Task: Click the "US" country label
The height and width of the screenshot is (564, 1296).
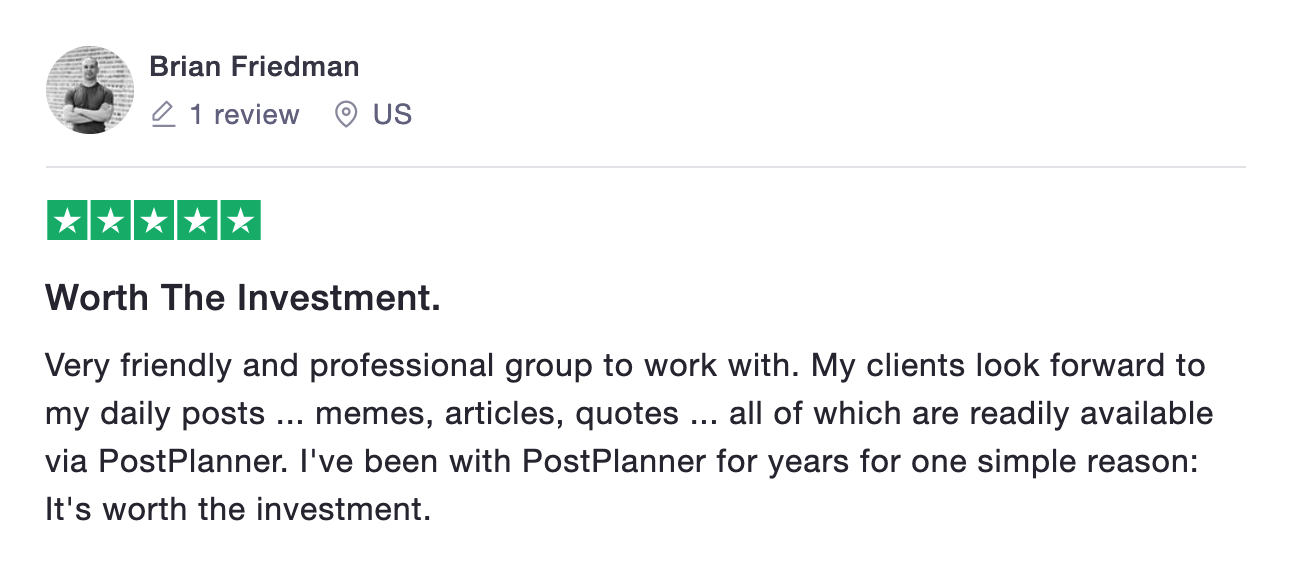Action: [392, 115]
